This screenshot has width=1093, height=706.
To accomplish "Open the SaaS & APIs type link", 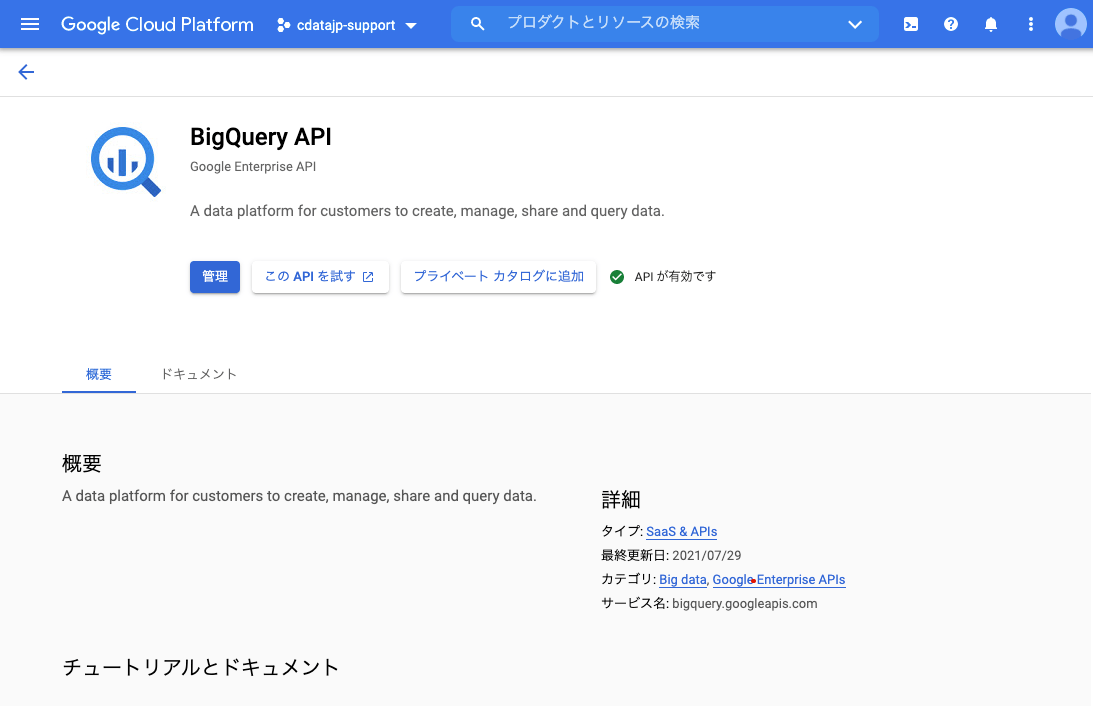I will click(x=682, y=532).
